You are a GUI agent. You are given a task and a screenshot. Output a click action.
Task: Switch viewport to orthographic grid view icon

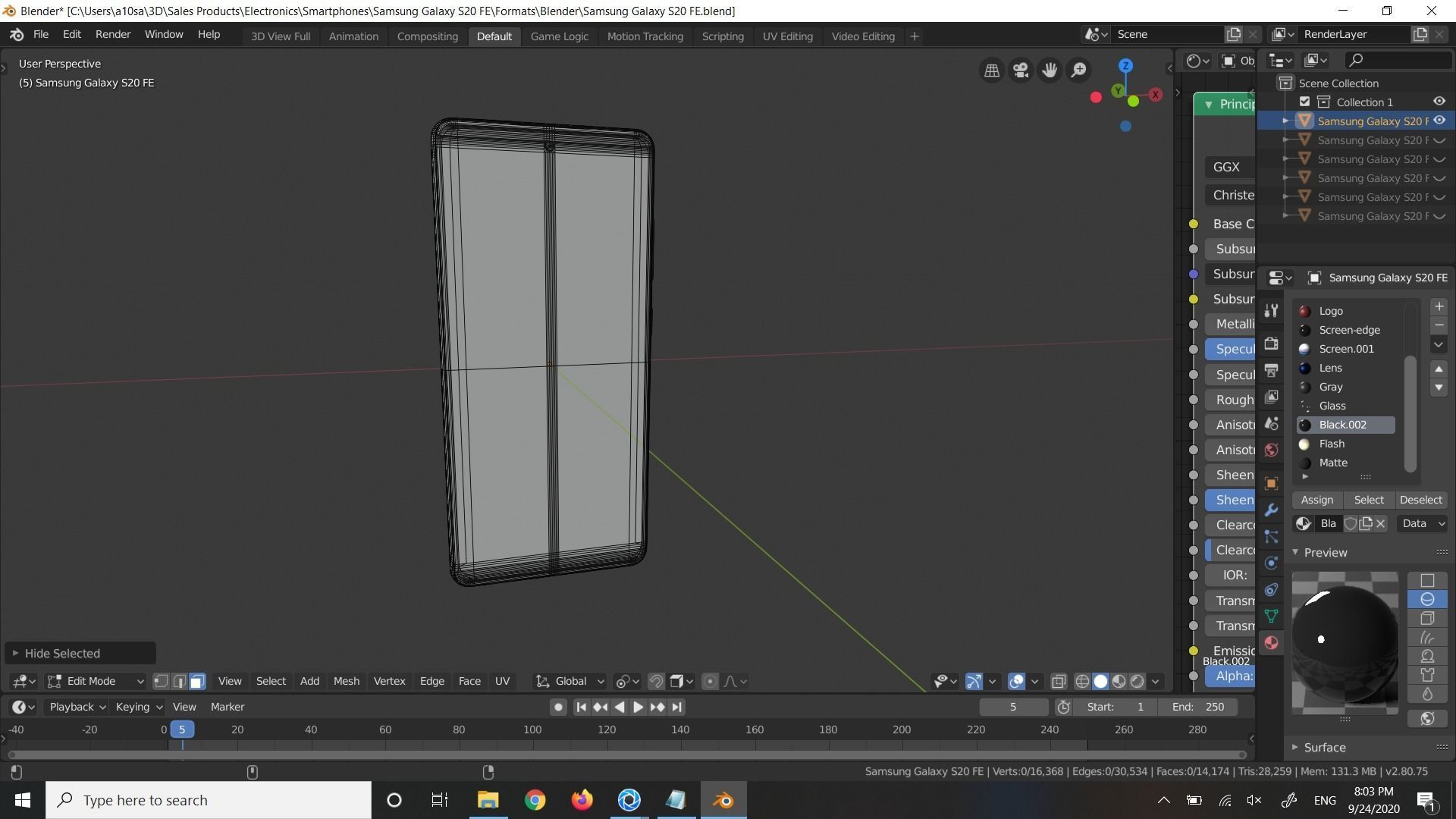click(x=992, y=71)
